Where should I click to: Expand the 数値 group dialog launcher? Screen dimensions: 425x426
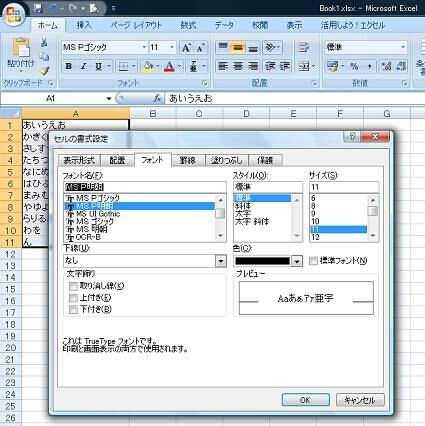pyautogui.click(x=405, y=83)
